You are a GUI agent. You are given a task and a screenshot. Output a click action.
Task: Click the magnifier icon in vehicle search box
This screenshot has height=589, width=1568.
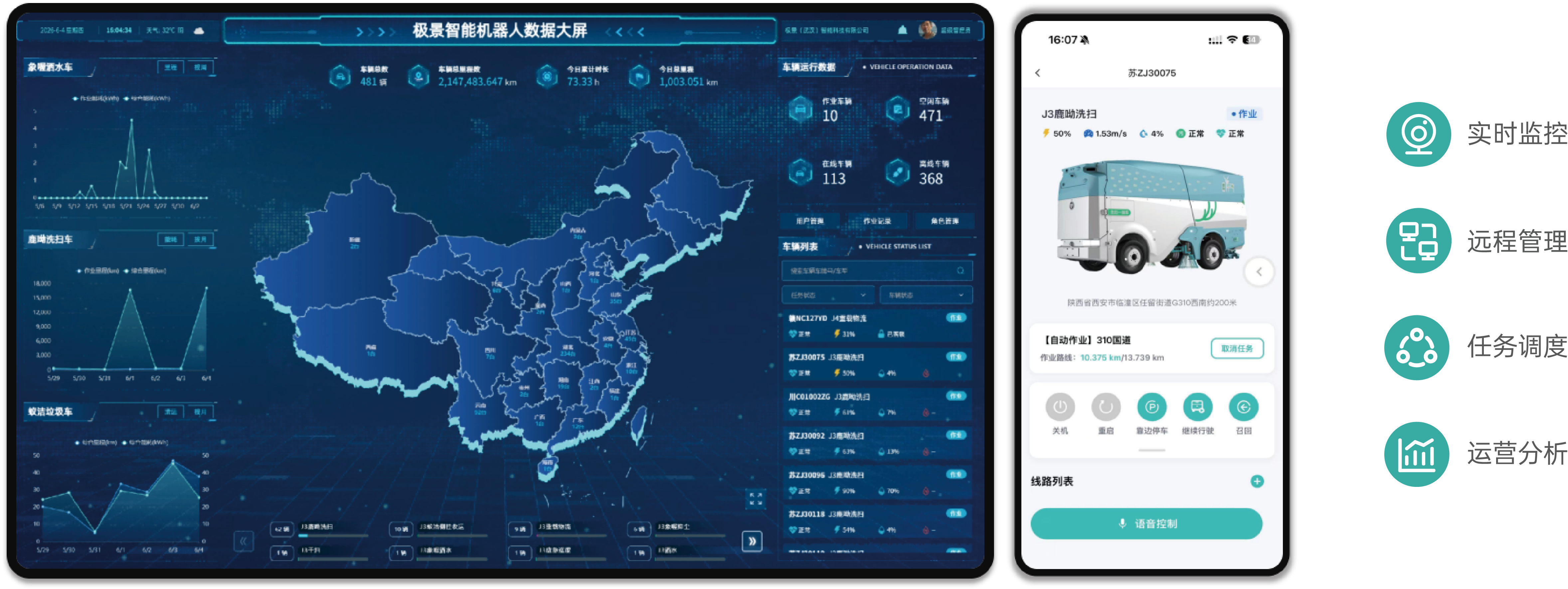pyautogui.click(x=960, y=270)
